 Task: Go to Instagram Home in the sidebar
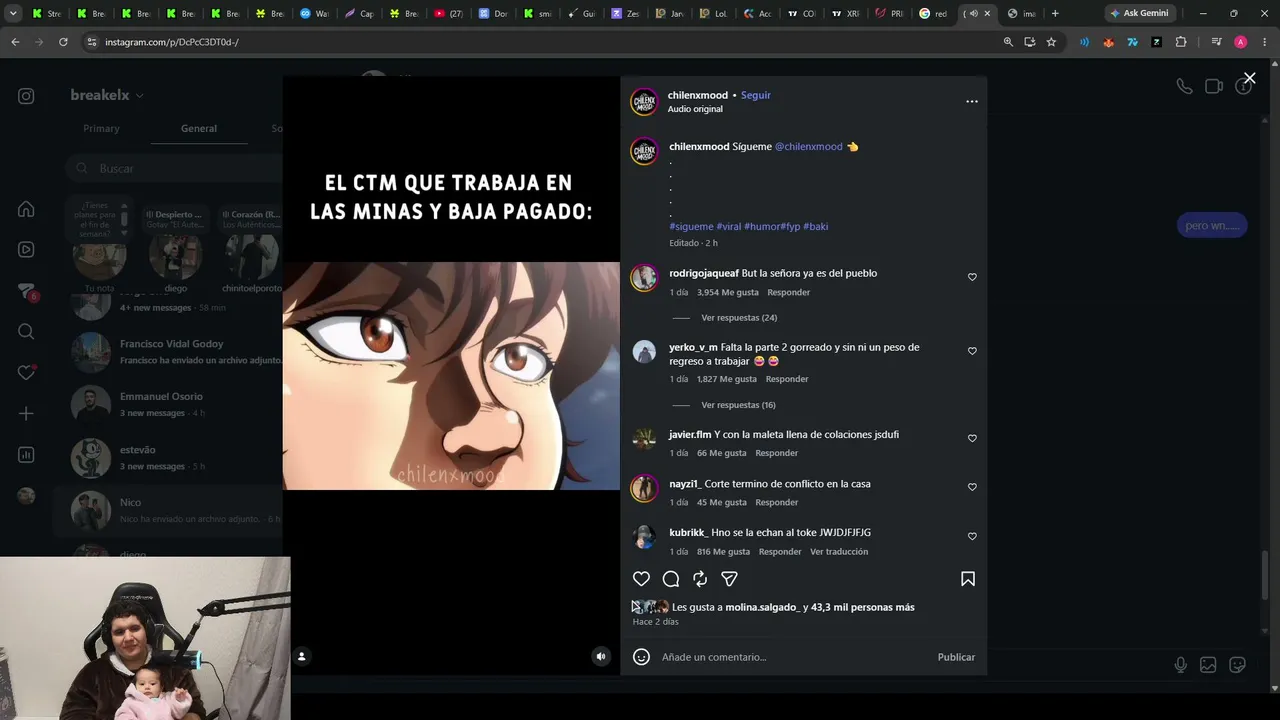[x=26, y=209]
